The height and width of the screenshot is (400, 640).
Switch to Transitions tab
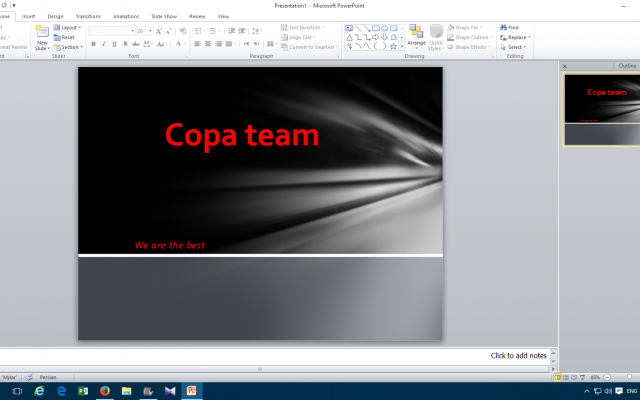tap(88, 16)
